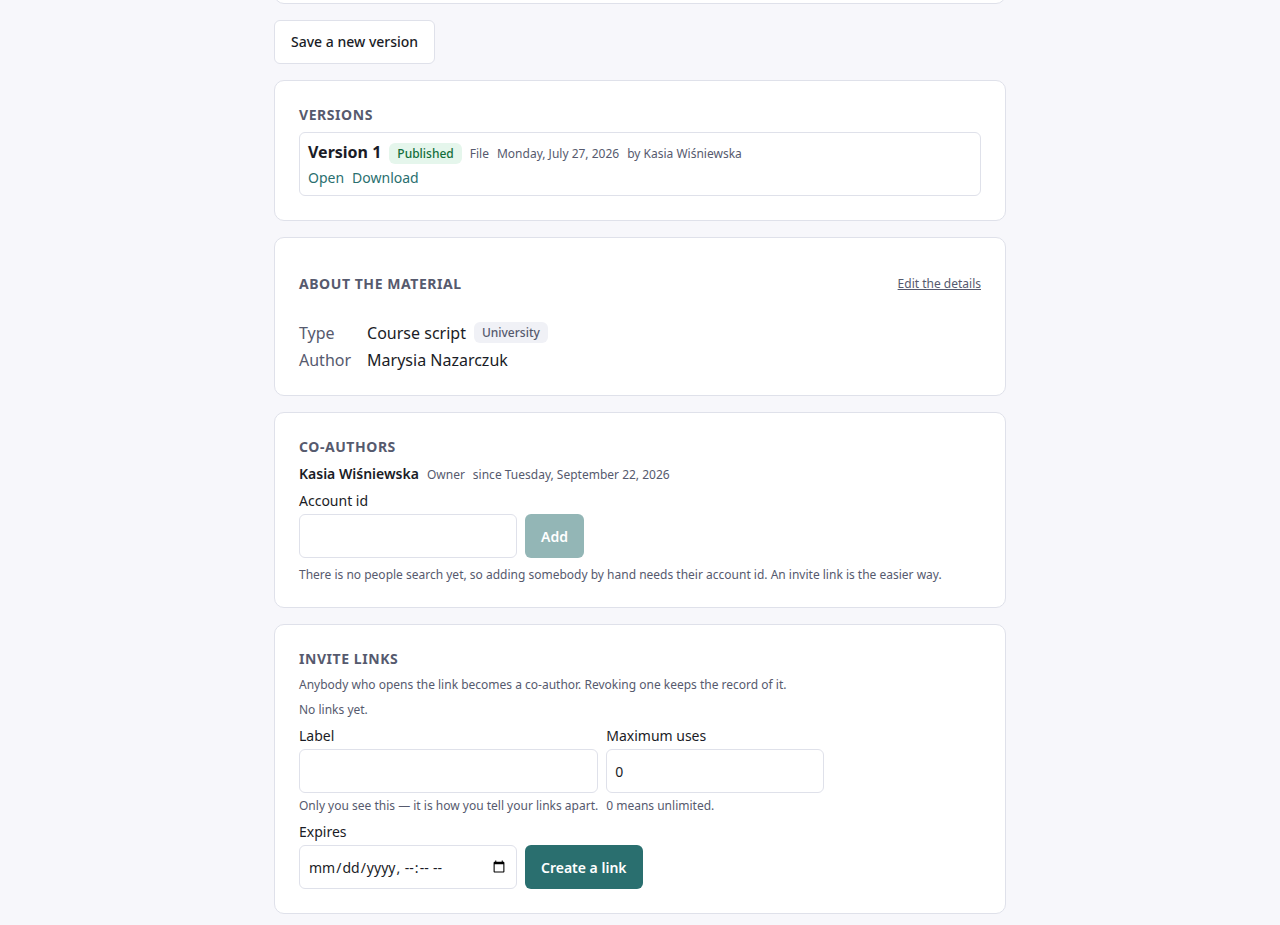Click the Version 1 heading
The height and width of the screenshot is (925, 1280).
[344, 152]
